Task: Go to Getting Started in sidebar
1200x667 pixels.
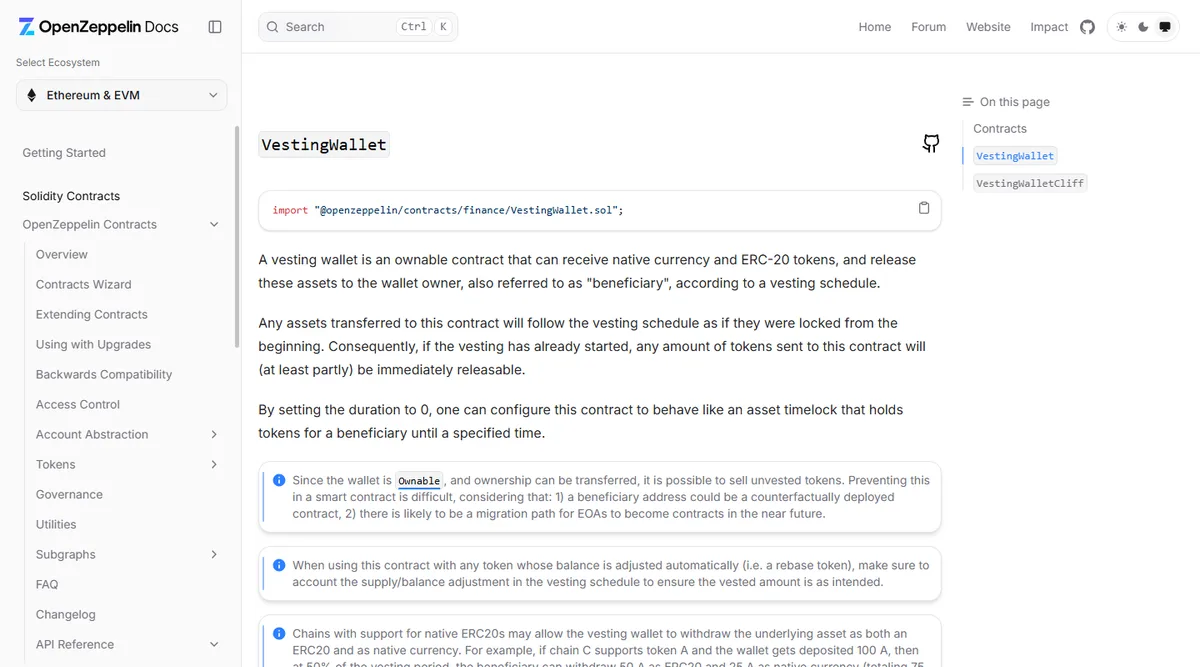Action: click(64, 153)
